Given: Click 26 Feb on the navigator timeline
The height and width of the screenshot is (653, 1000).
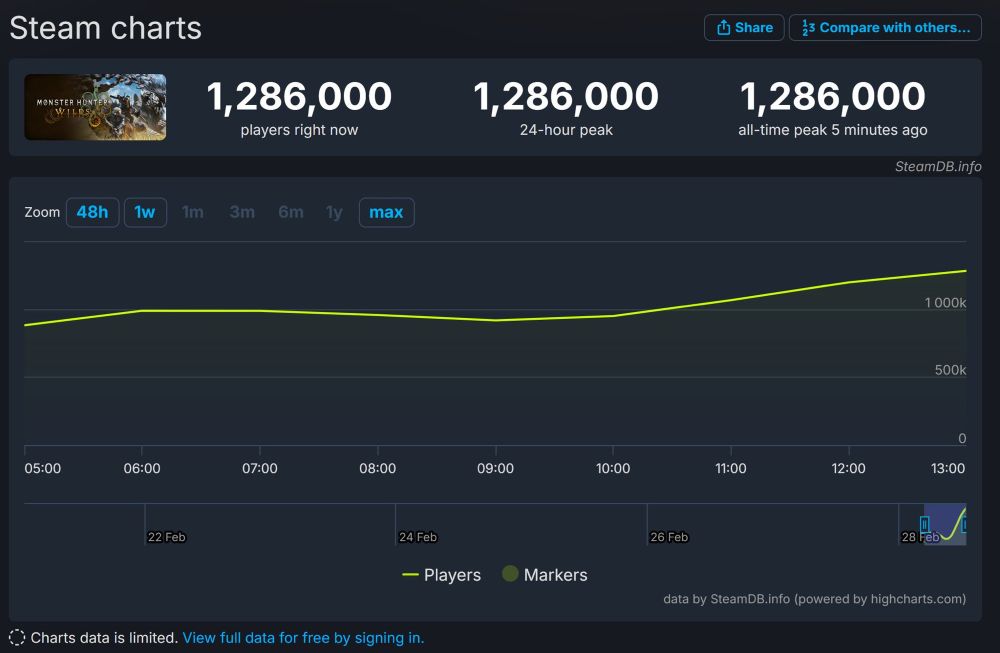Looking at the screenshot, I should click(x=669, y=537).
